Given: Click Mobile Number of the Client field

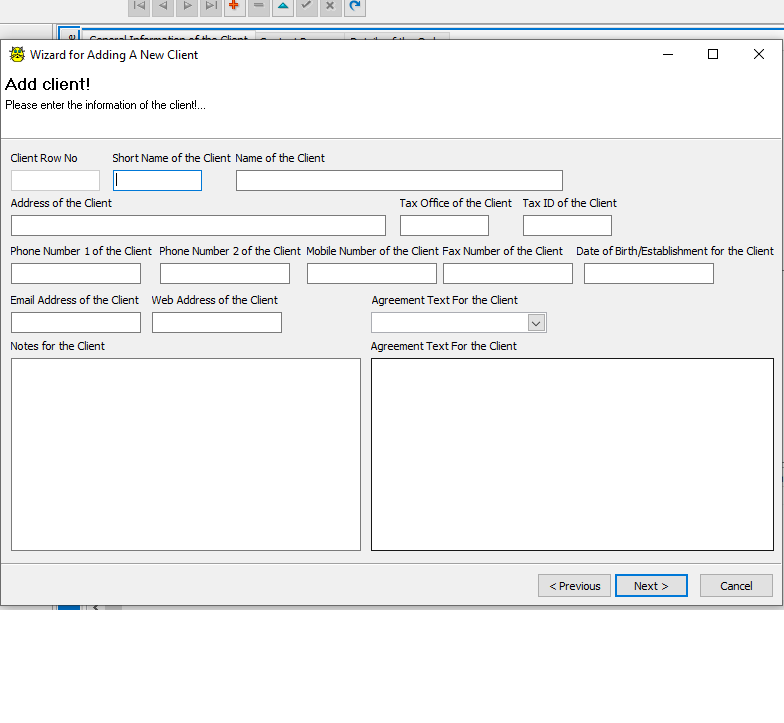Looking at the screenshot, I should (x=372, y=274).
